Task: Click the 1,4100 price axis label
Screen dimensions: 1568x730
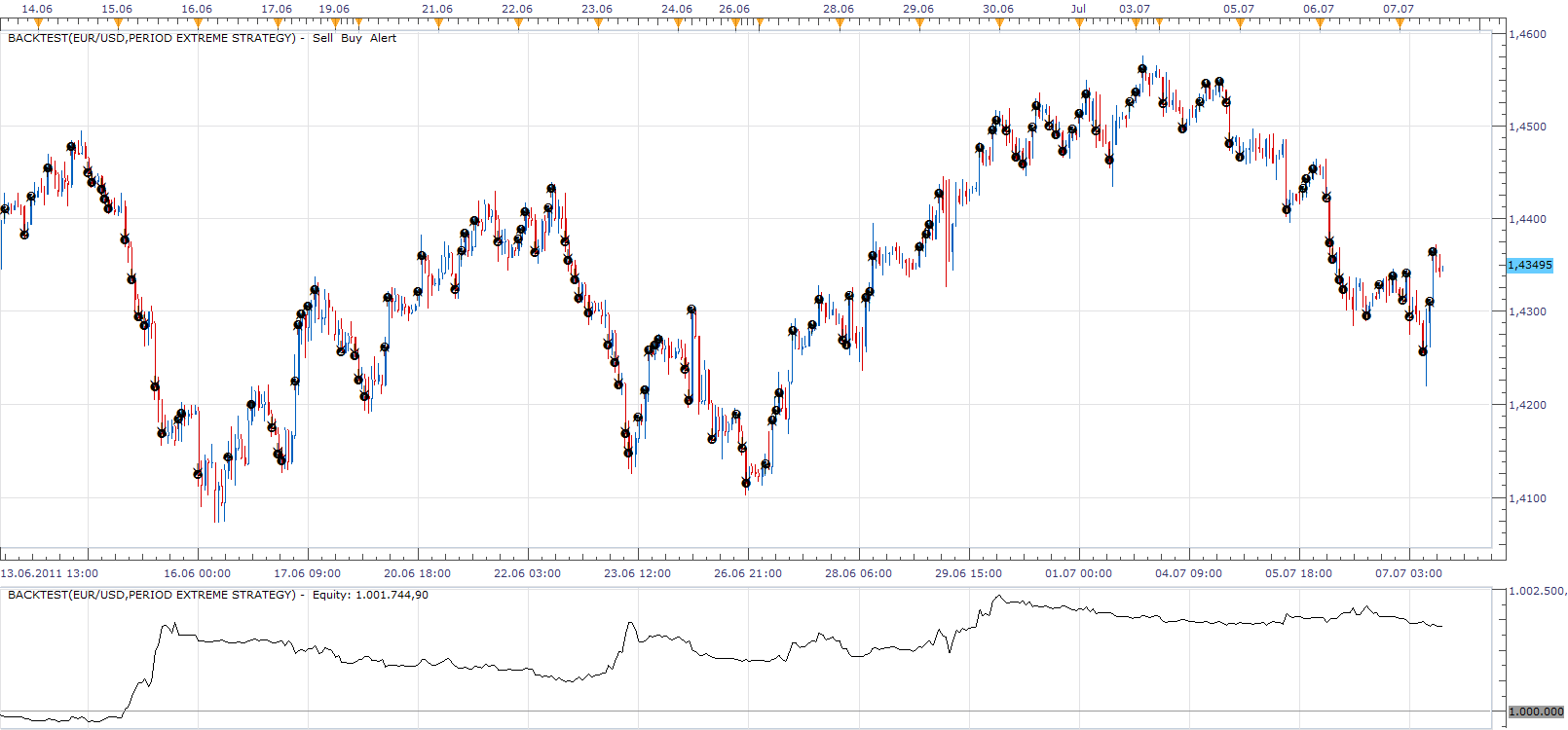Action: (1527, 498)
